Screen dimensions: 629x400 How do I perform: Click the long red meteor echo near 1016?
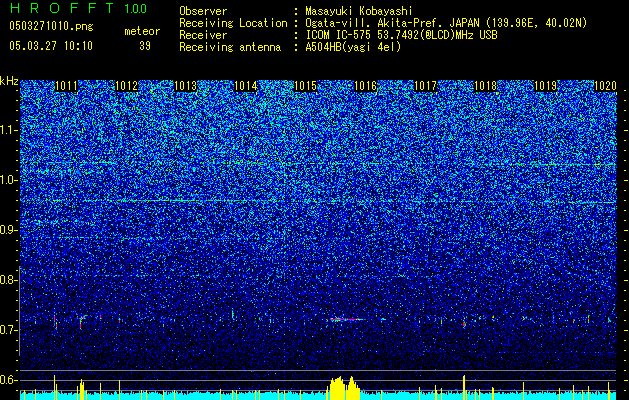pos(346,319)
